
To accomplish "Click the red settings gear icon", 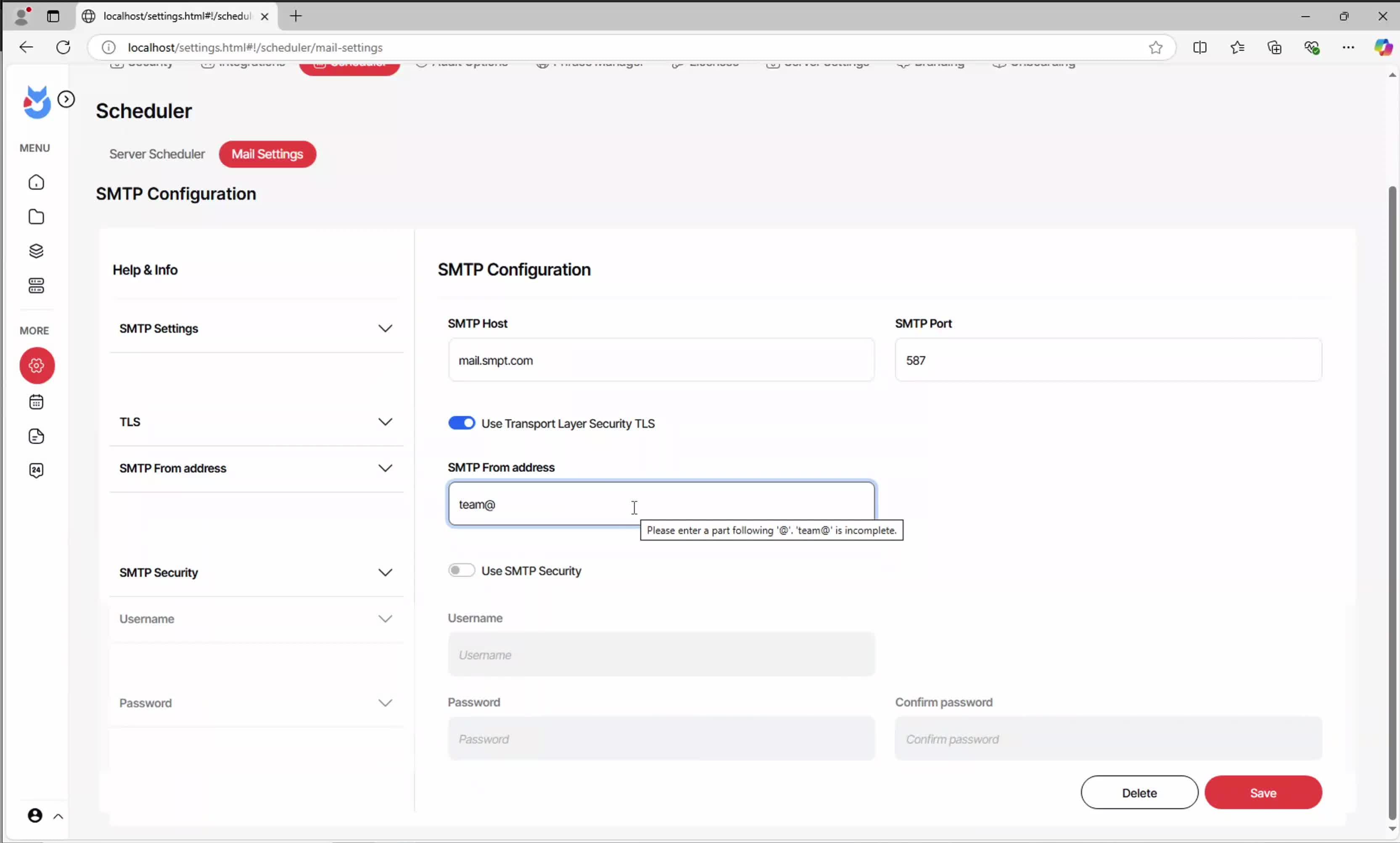I will click(x=37, y=365).
